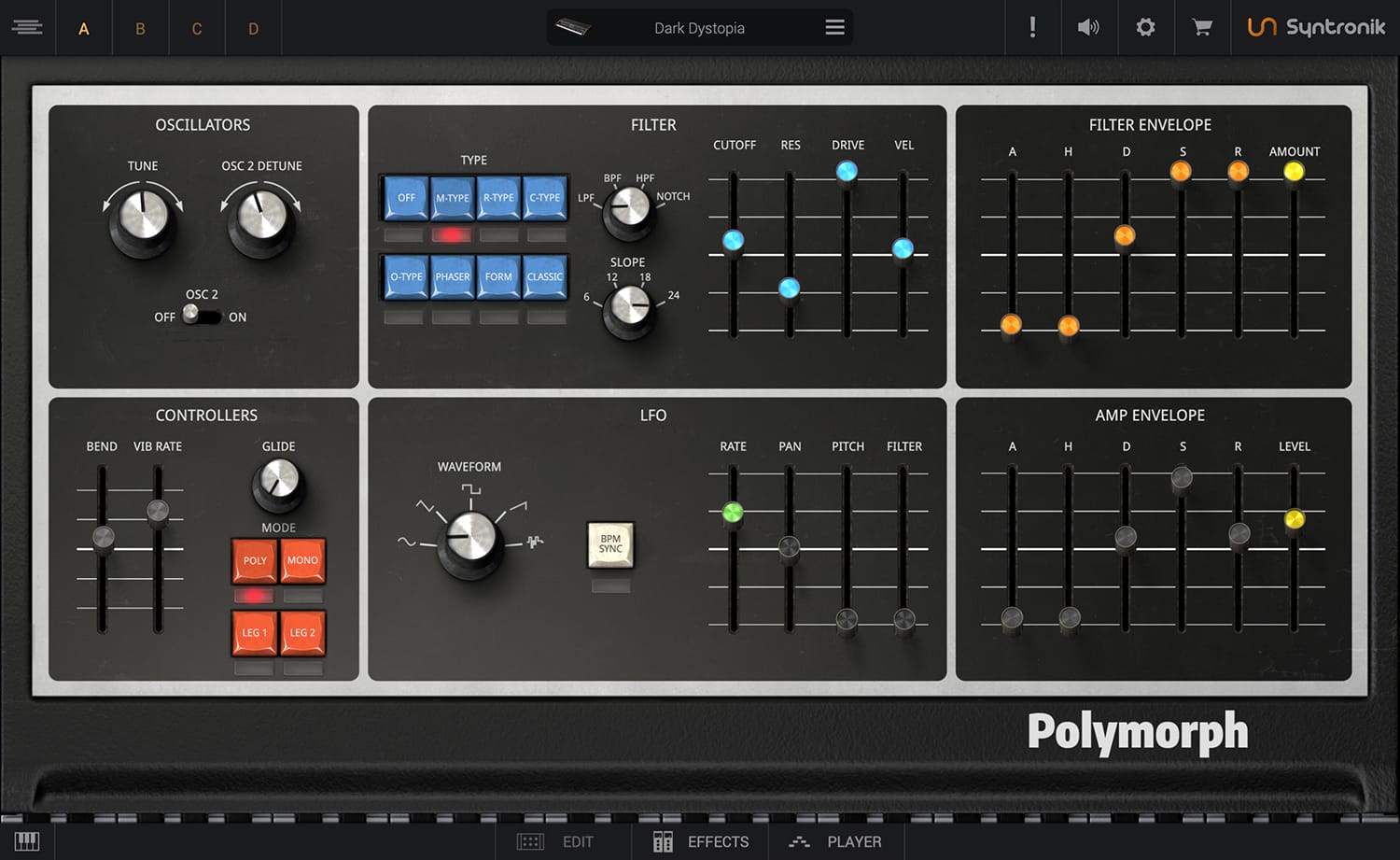Image resolution: width=1400 pixels, height=860 pixels.
Task: Show the keyboard via piano keys icon
Action: [x=27, y=841]
